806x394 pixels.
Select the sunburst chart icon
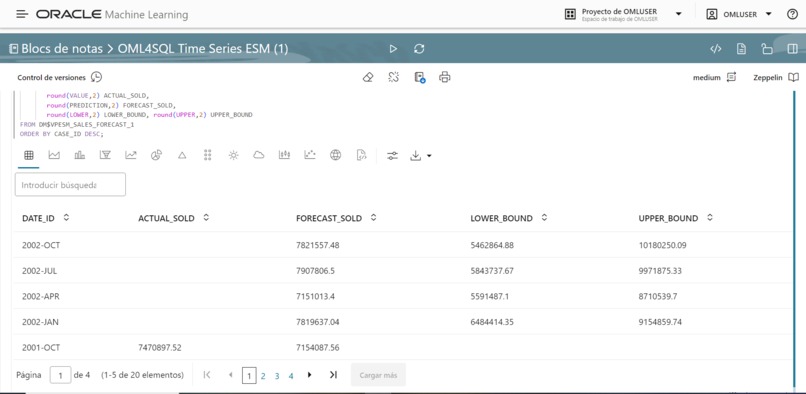[233, 155]
